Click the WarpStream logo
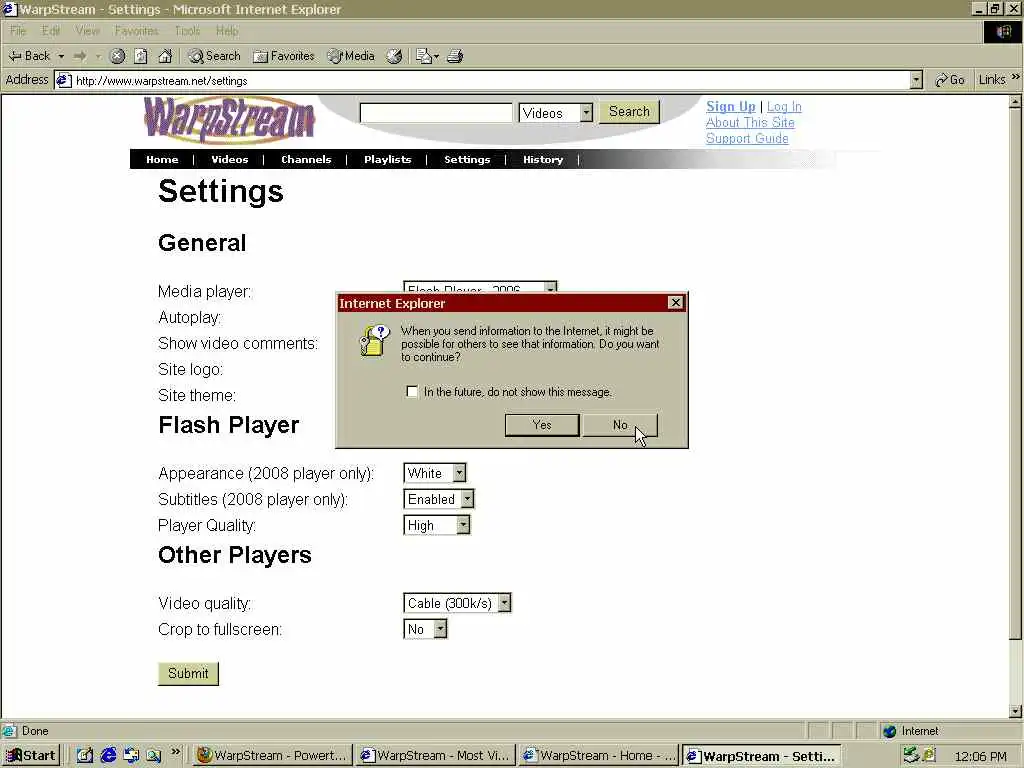 (x=229, y=120)
